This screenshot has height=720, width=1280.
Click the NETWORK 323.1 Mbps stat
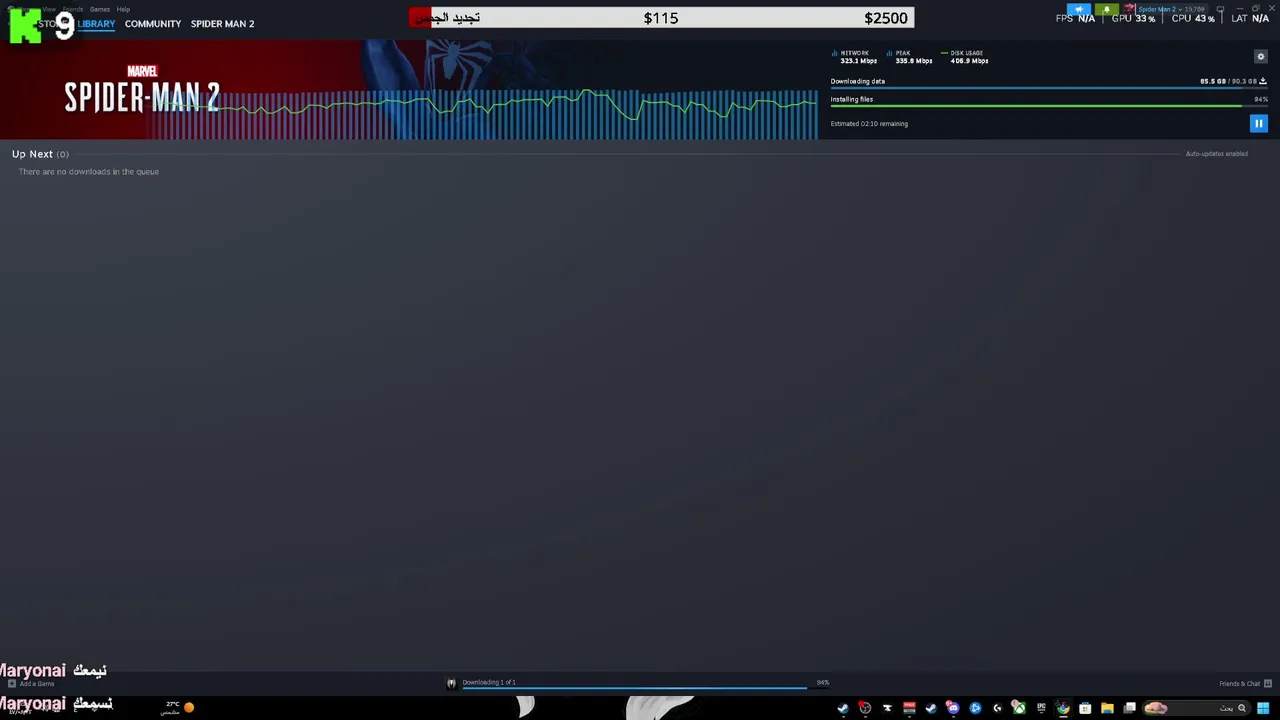pos(856,57)
